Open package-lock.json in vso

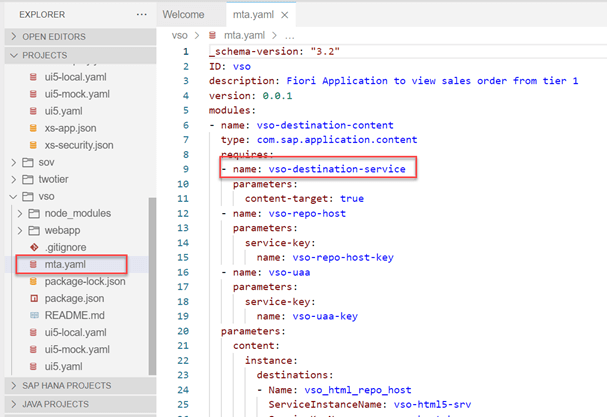(x=85, y=281)
